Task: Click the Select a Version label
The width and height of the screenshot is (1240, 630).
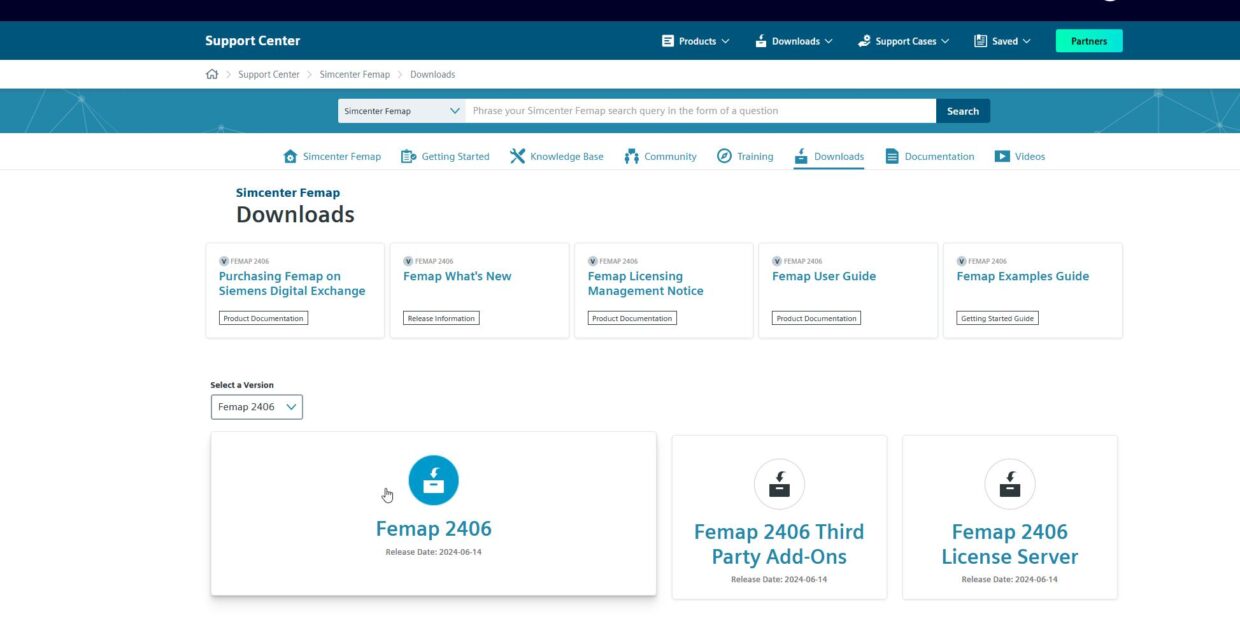Action: point(242,385)
